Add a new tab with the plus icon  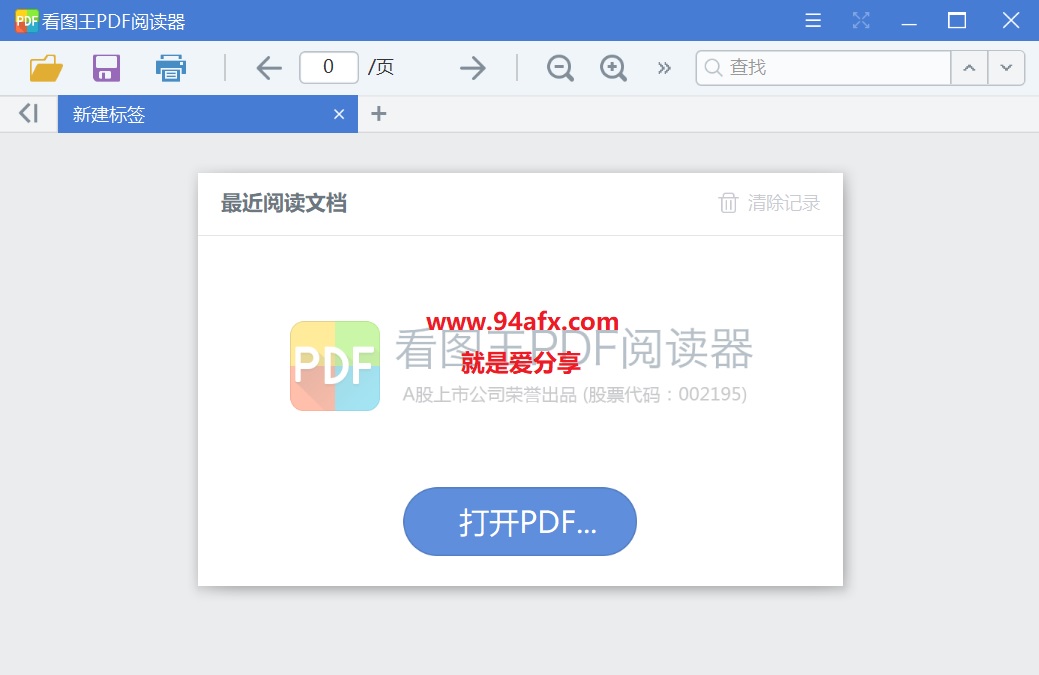378,114
